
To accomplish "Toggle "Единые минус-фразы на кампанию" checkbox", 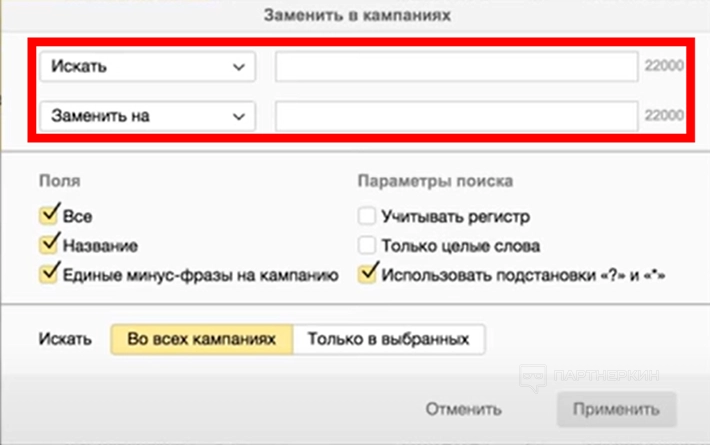I will tap(48, 273).
